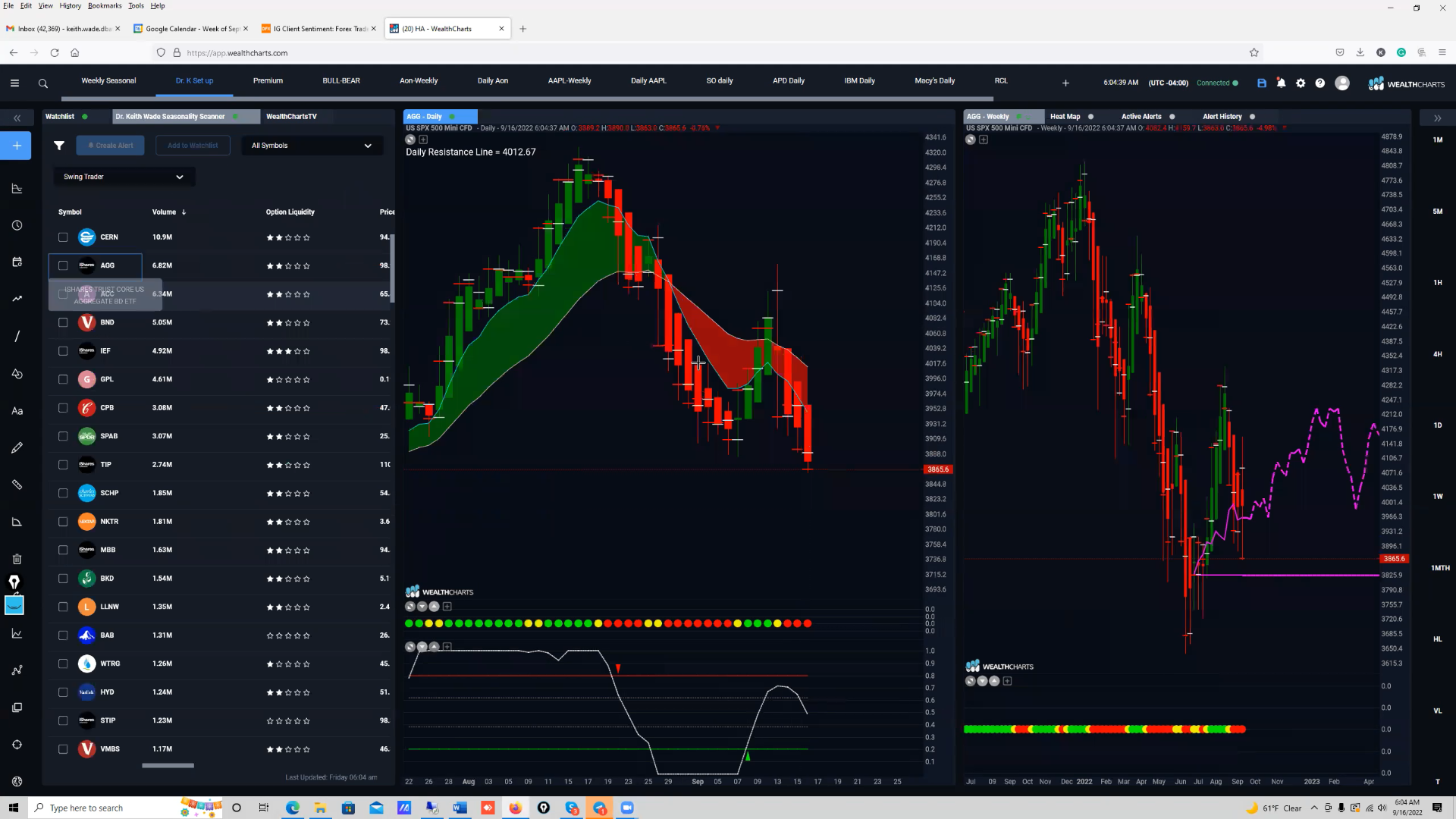Select the angle measurement tool
This screenshot has width=1456, height=819.
17,522
